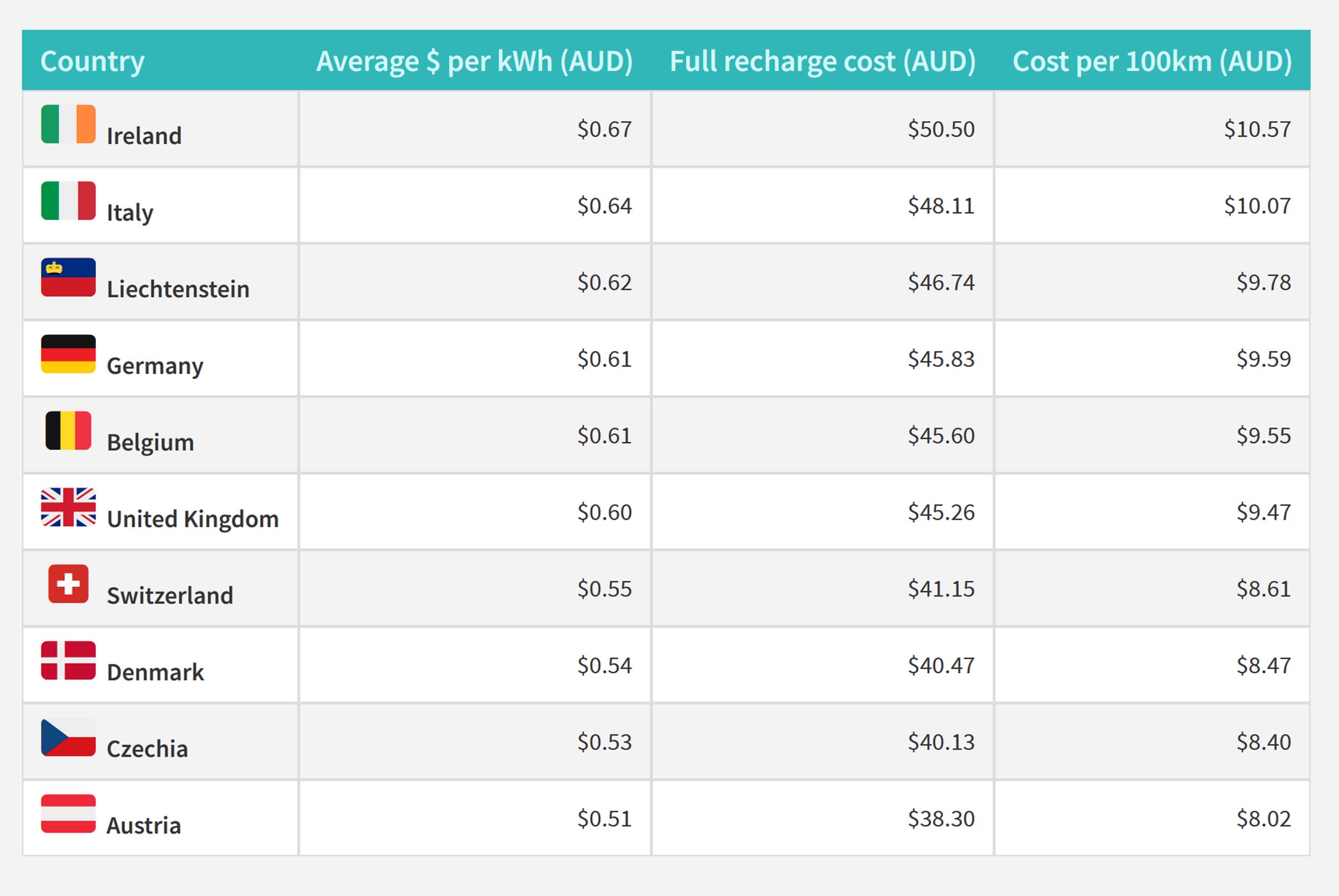
Task: Click Germany's $0.61 per kWh value
Action: point(605,359)
